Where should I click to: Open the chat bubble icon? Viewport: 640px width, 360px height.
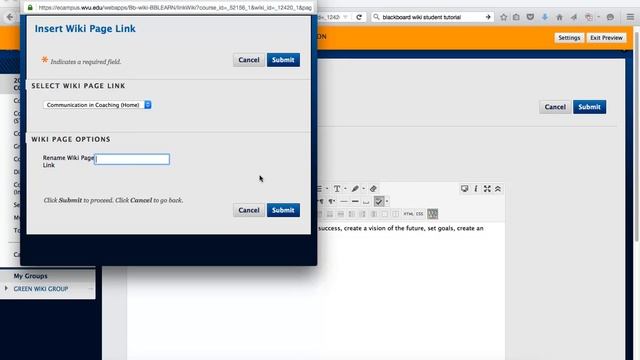(610, 17)
